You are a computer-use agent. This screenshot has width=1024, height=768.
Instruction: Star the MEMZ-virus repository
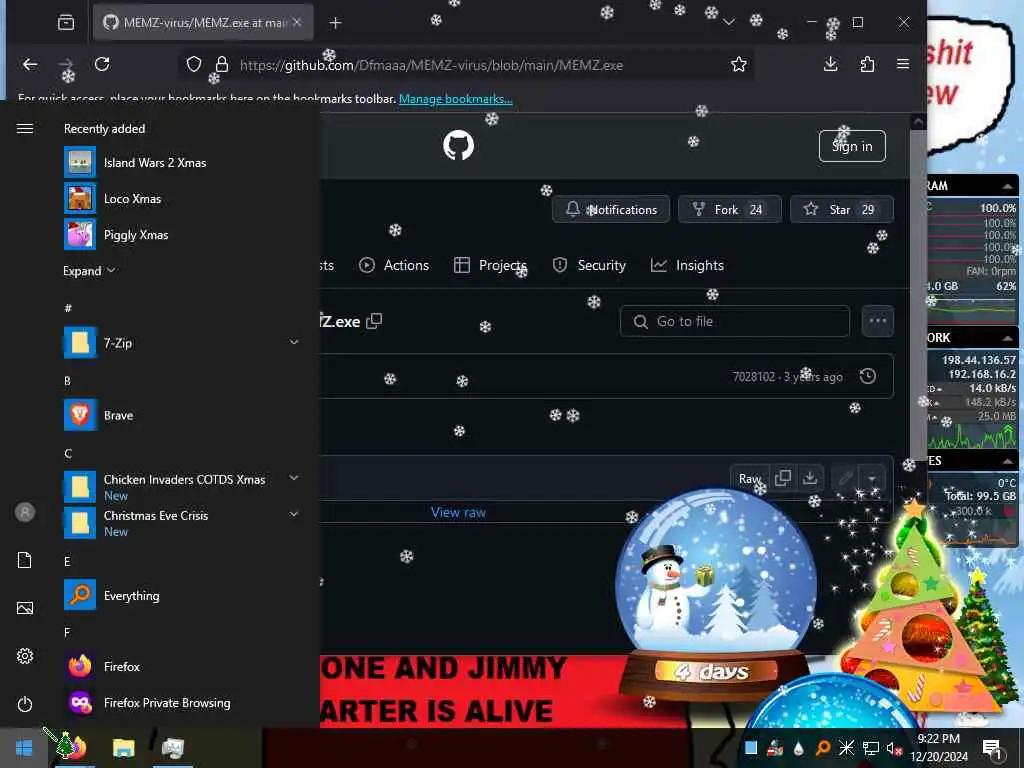pos(842,209)
